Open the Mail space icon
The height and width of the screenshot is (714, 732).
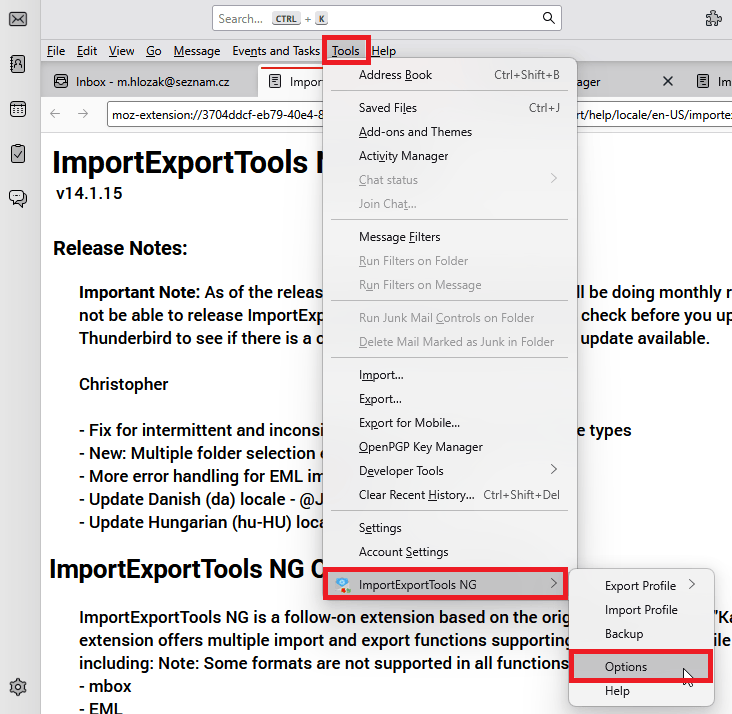[x=18, y=18]
